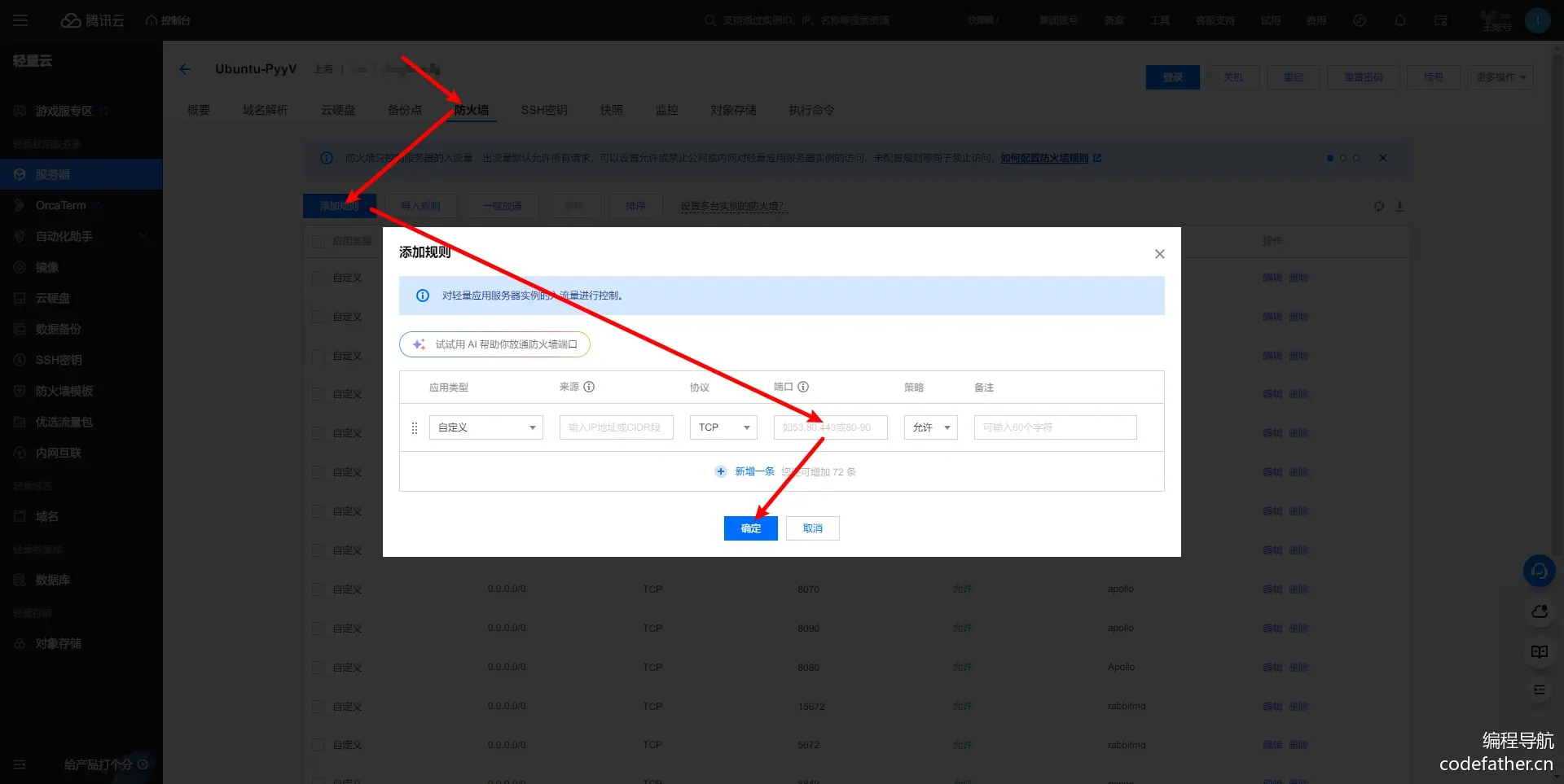Tick the select-all checkbox in table header

[319, 241]
